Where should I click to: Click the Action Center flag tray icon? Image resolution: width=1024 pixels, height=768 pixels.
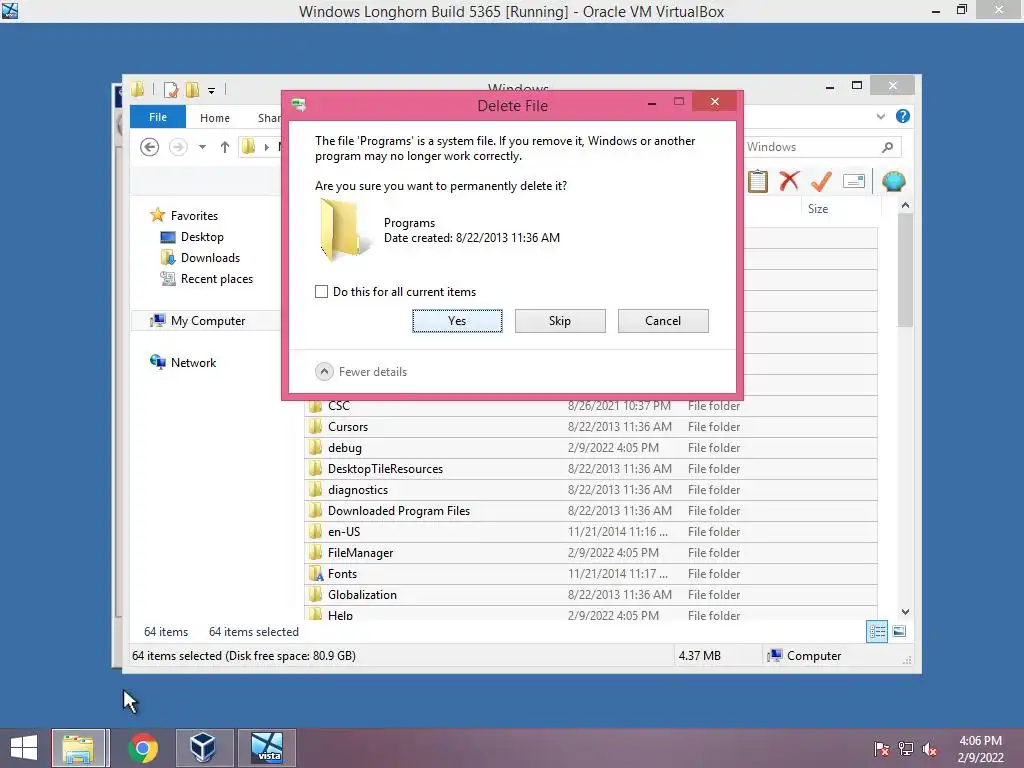coord(881,748)
